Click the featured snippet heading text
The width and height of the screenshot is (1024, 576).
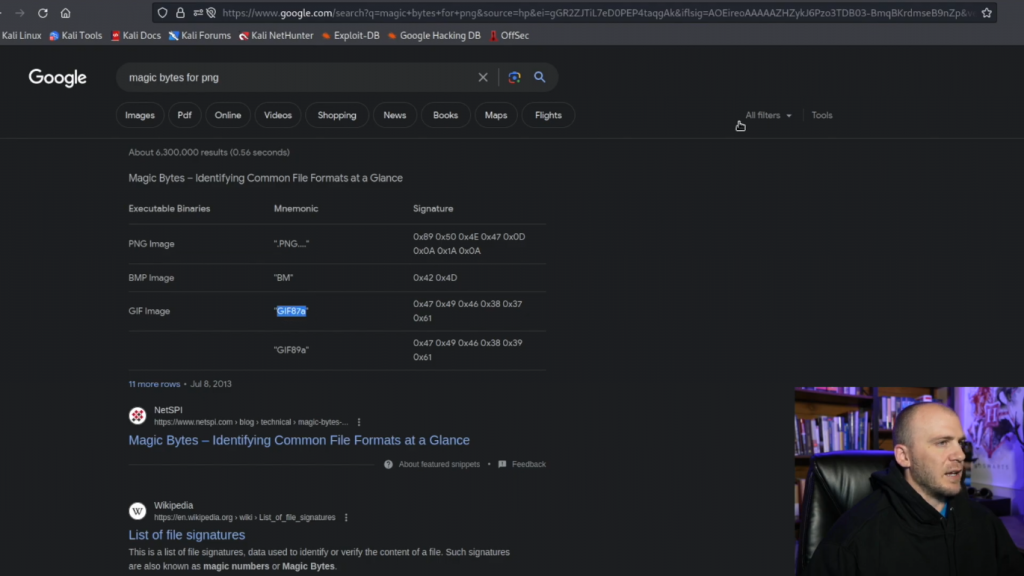click(x=265, y=178)
